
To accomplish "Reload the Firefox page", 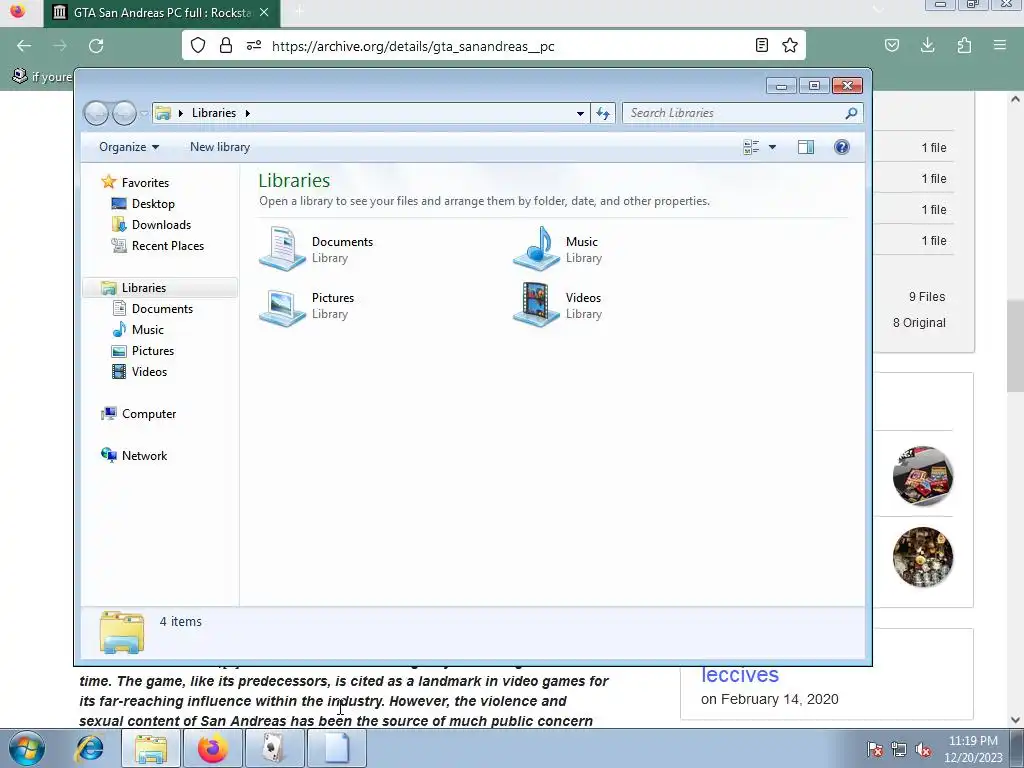I will click(96, 46).
